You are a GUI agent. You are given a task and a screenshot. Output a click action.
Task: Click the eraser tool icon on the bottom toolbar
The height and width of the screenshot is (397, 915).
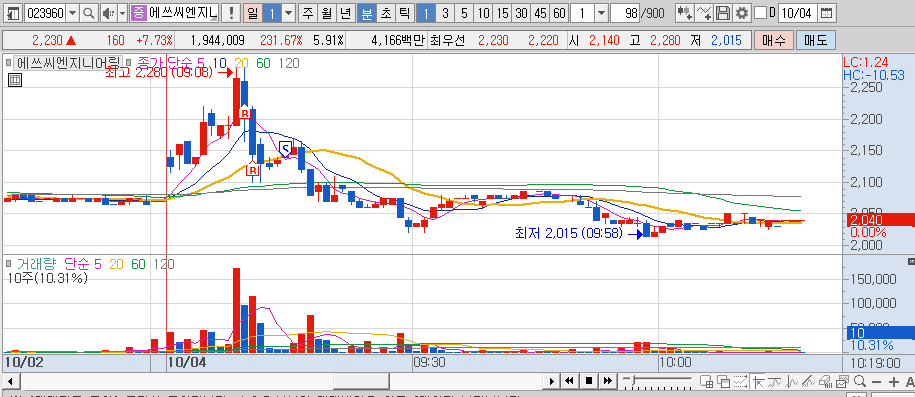pyautogui.click(x=825, y=382)
